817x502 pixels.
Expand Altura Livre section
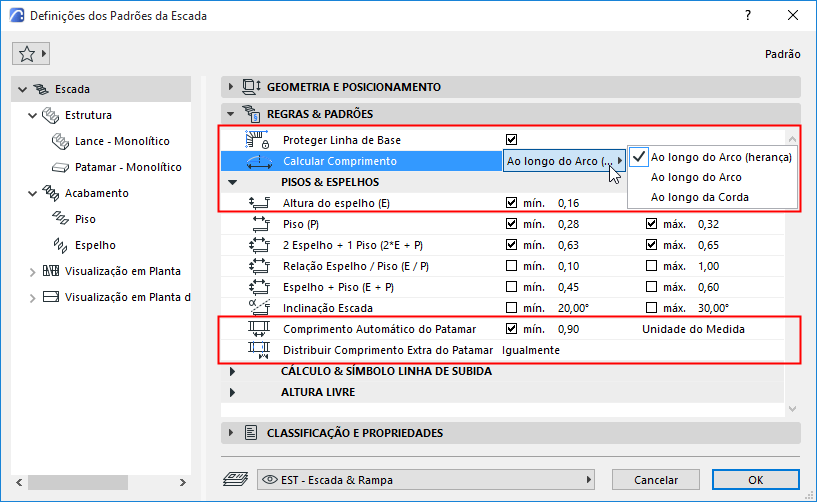tap(232, 392)
